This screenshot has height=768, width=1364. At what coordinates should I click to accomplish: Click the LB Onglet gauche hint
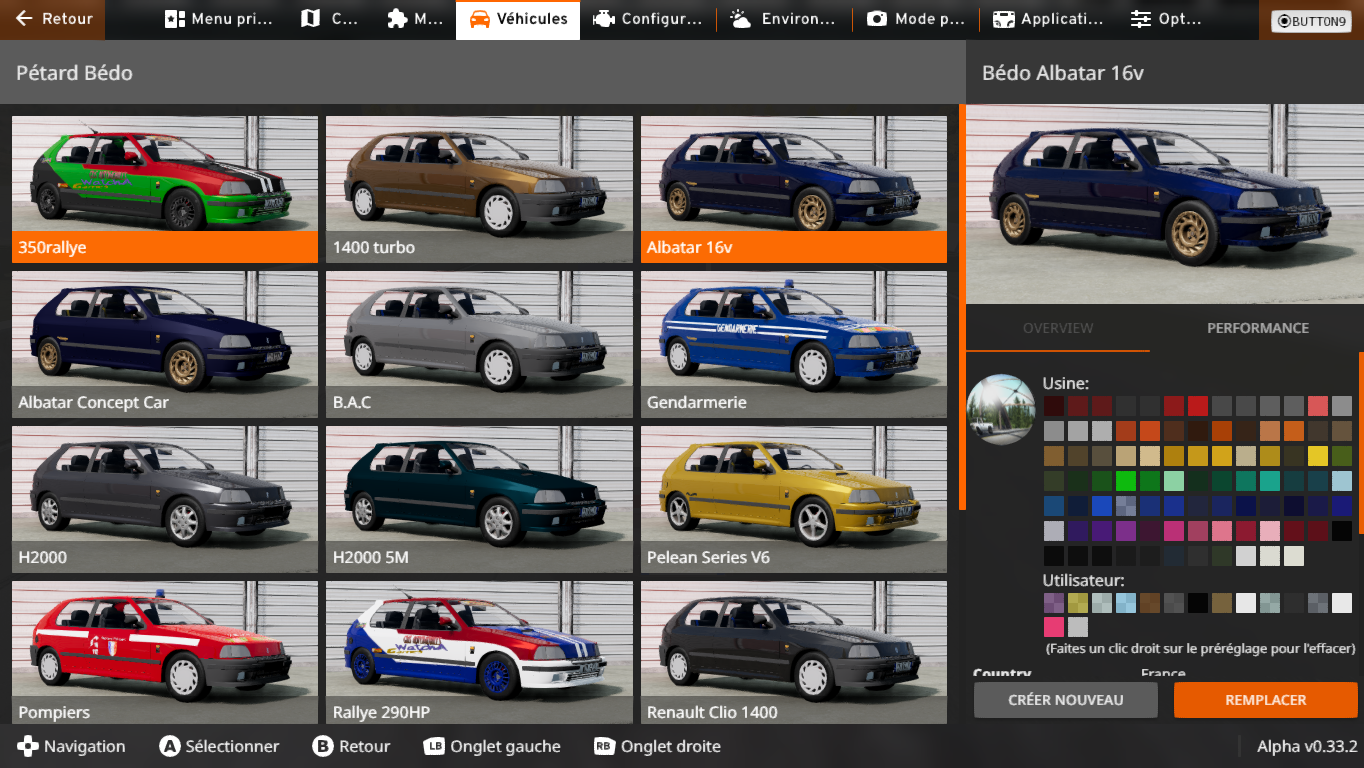pyautogui.click(x=492, y=746)
